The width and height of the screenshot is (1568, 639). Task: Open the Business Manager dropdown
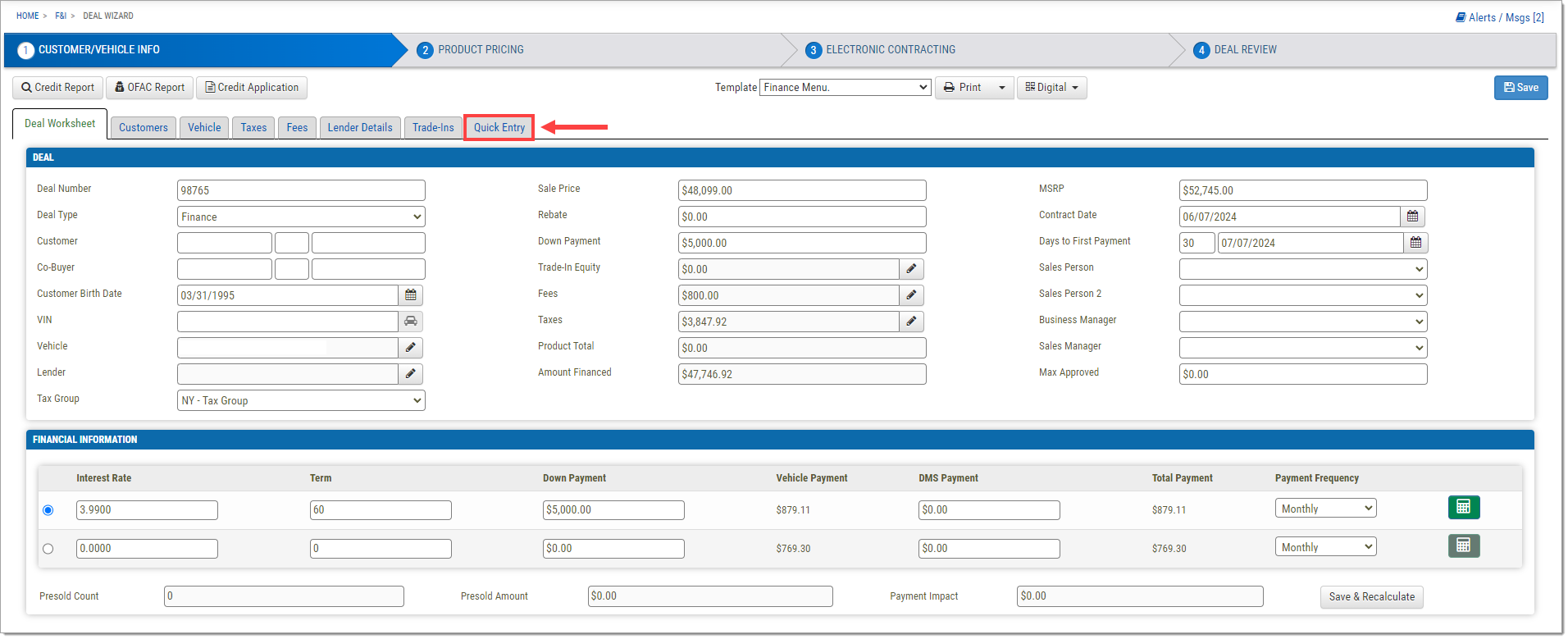click(1303, 322)
